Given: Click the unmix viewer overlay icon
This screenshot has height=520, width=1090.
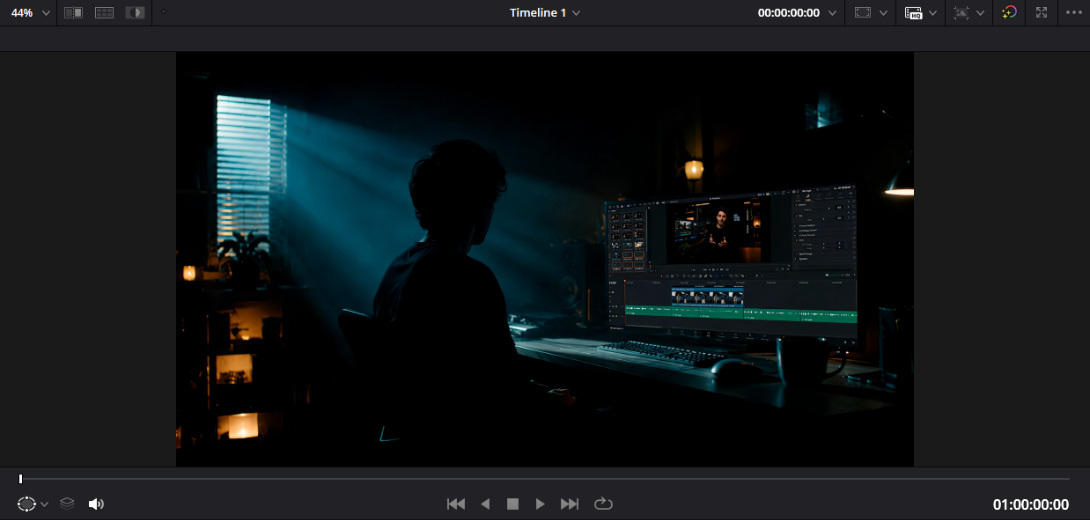Looking at the screenshot, I should point(961,13).
